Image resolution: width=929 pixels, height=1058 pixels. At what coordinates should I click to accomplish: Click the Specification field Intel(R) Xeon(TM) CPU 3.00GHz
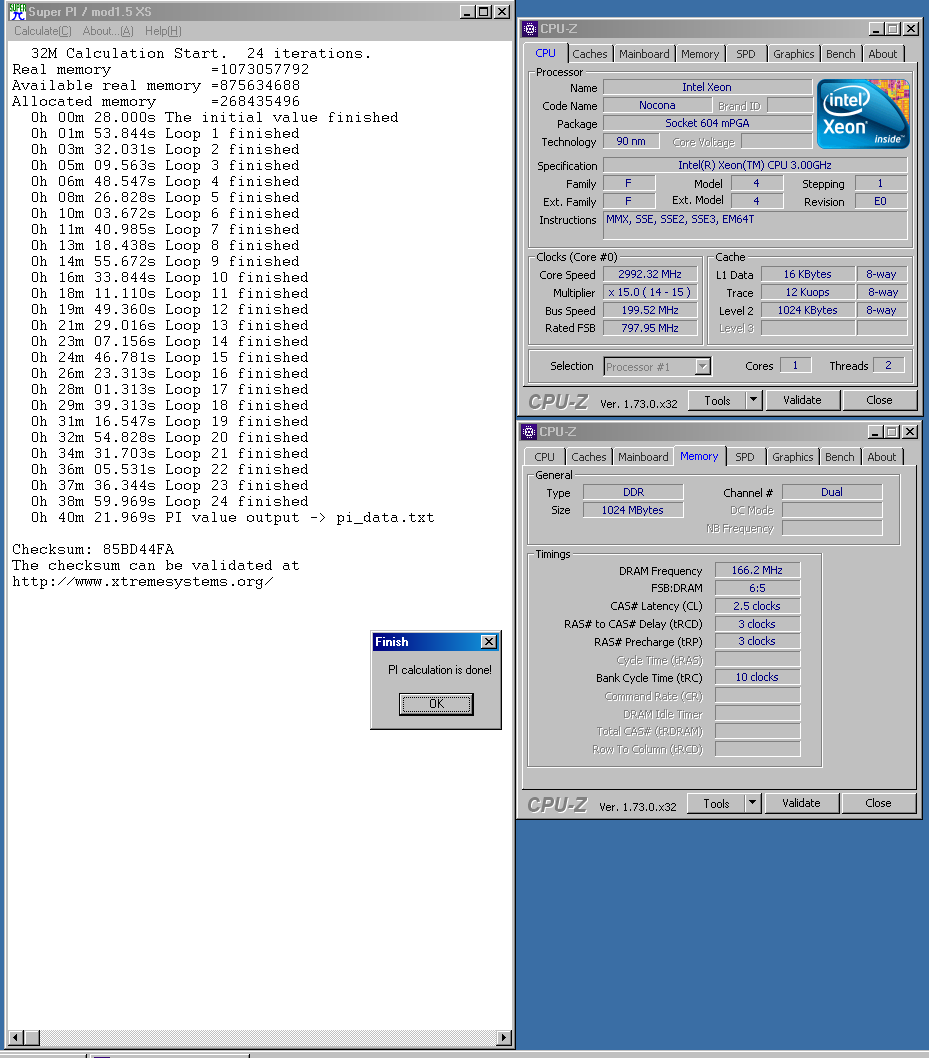(754, 165)
